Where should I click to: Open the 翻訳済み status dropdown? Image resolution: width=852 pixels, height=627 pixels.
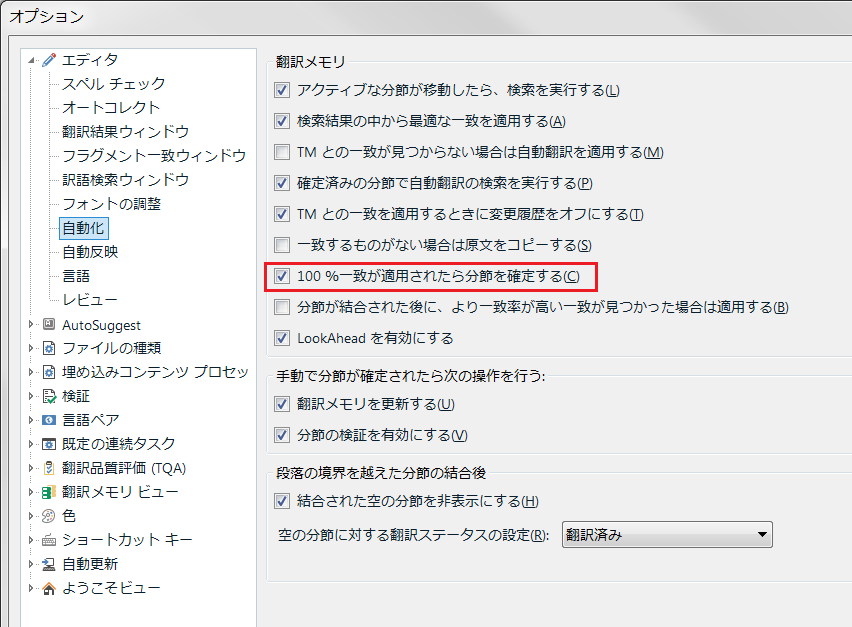[667, 535]
